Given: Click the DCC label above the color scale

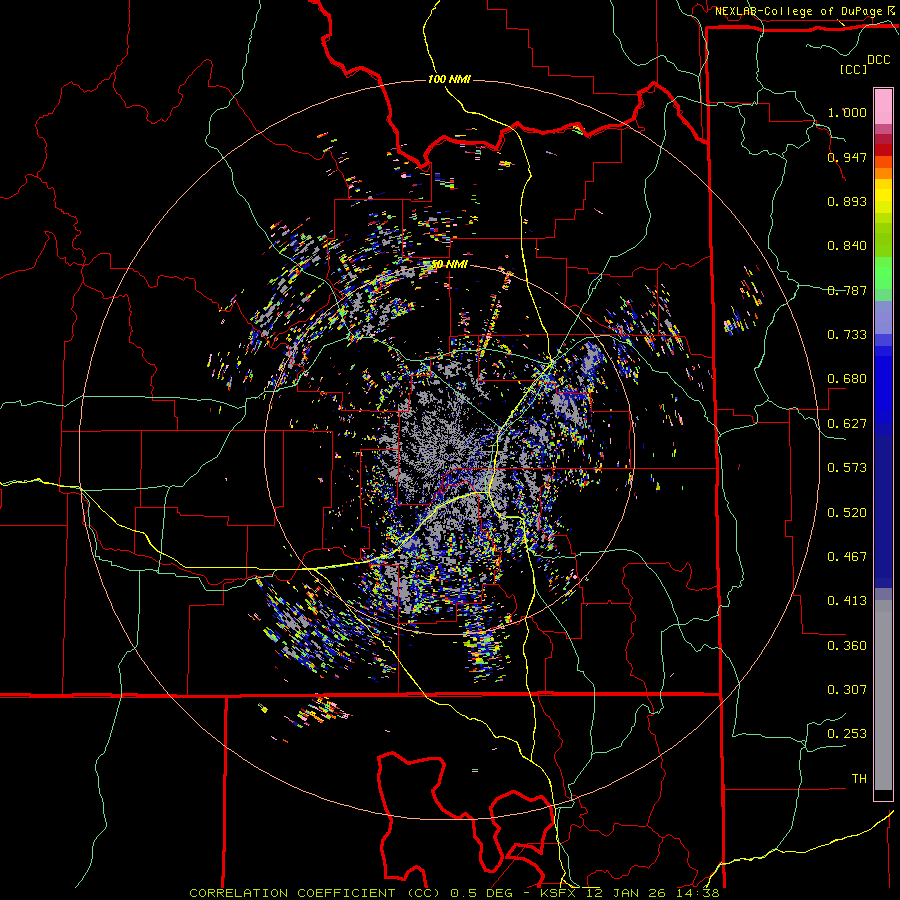Looking at the screenshot, I should pos(878,59).
